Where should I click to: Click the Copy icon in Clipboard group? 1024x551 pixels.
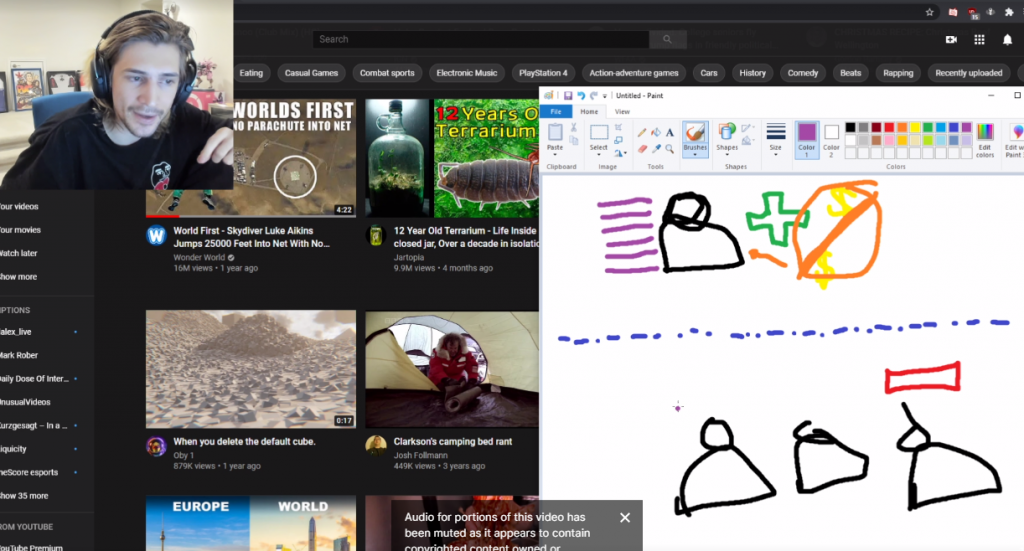pos(573,141)
